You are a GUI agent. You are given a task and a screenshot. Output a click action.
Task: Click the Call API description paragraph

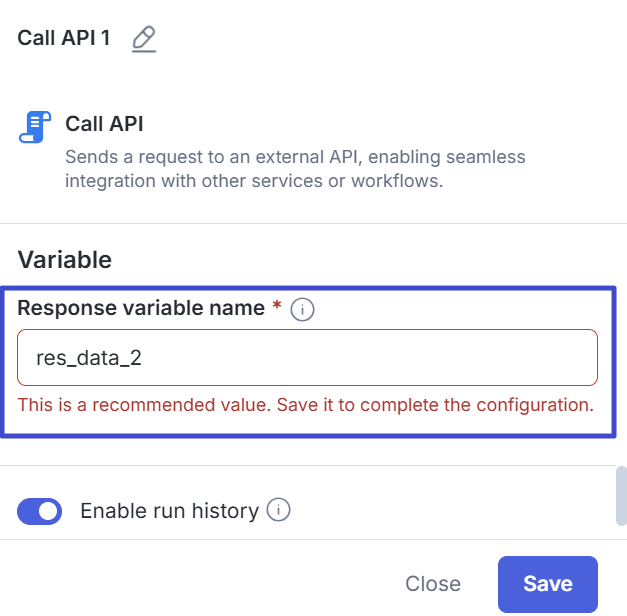[x=295, y=169]
